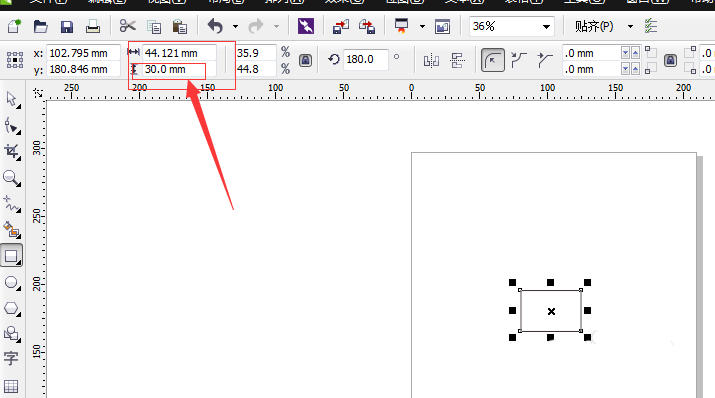
Task: Select the Rectangle tool
Action: pyautogui.click(x=11, y=256)
